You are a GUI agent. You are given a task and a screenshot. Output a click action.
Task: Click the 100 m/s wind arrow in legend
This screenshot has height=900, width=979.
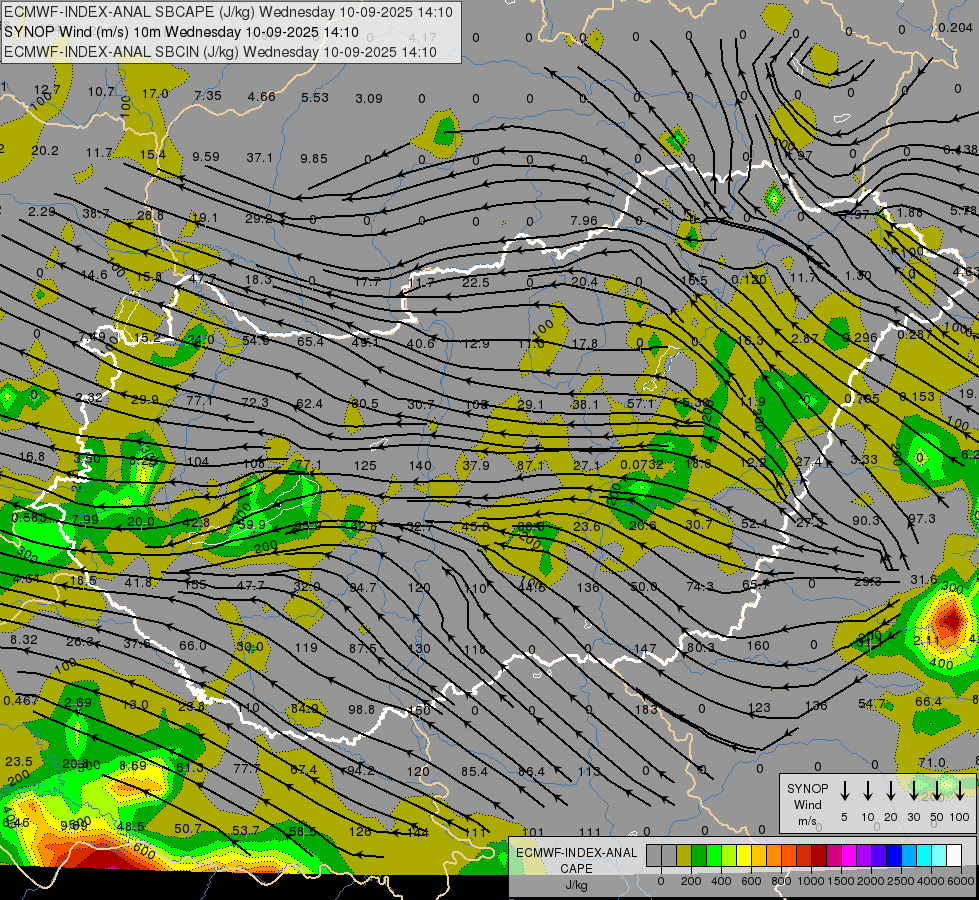pos(960,790)
